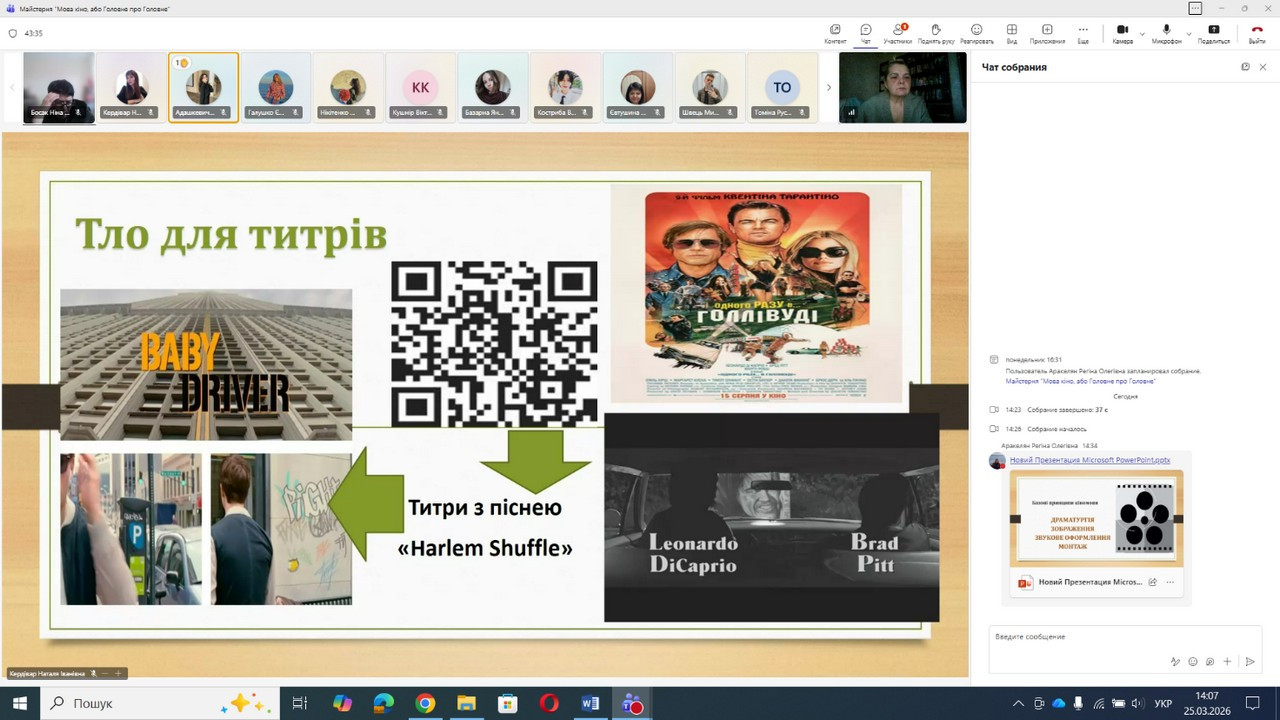Open the Майстерня meeting link in chat

coord(1080,381)
